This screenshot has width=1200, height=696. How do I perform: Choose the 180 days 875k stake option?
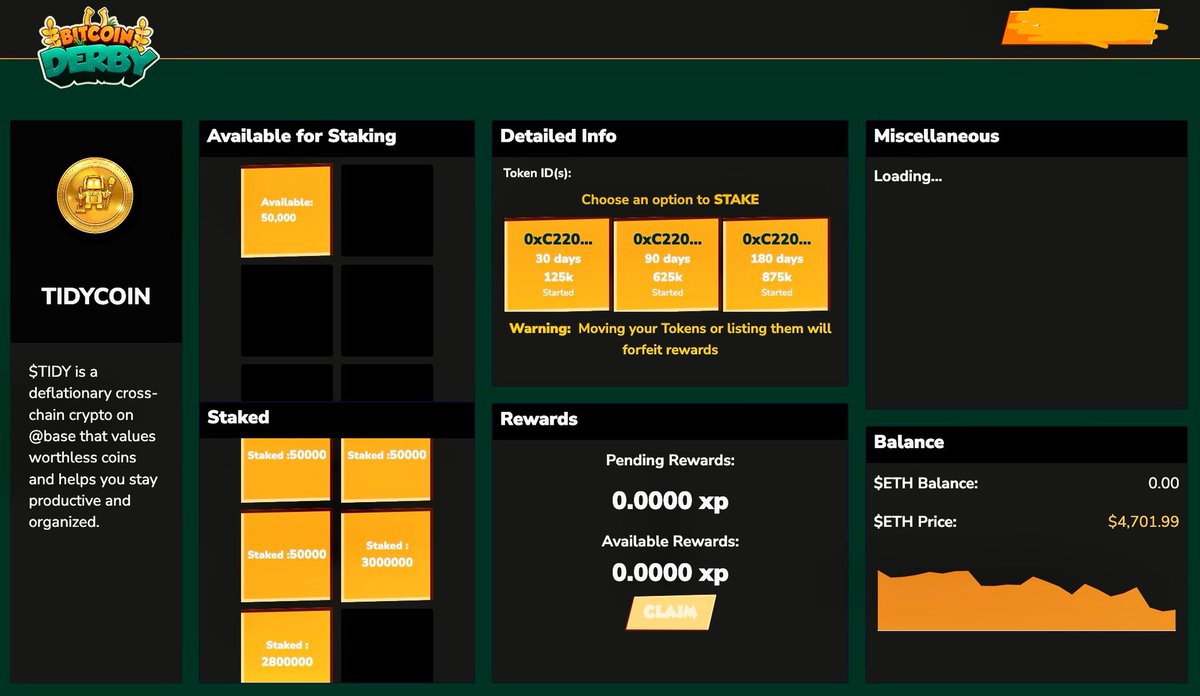[x=776, y=265]
